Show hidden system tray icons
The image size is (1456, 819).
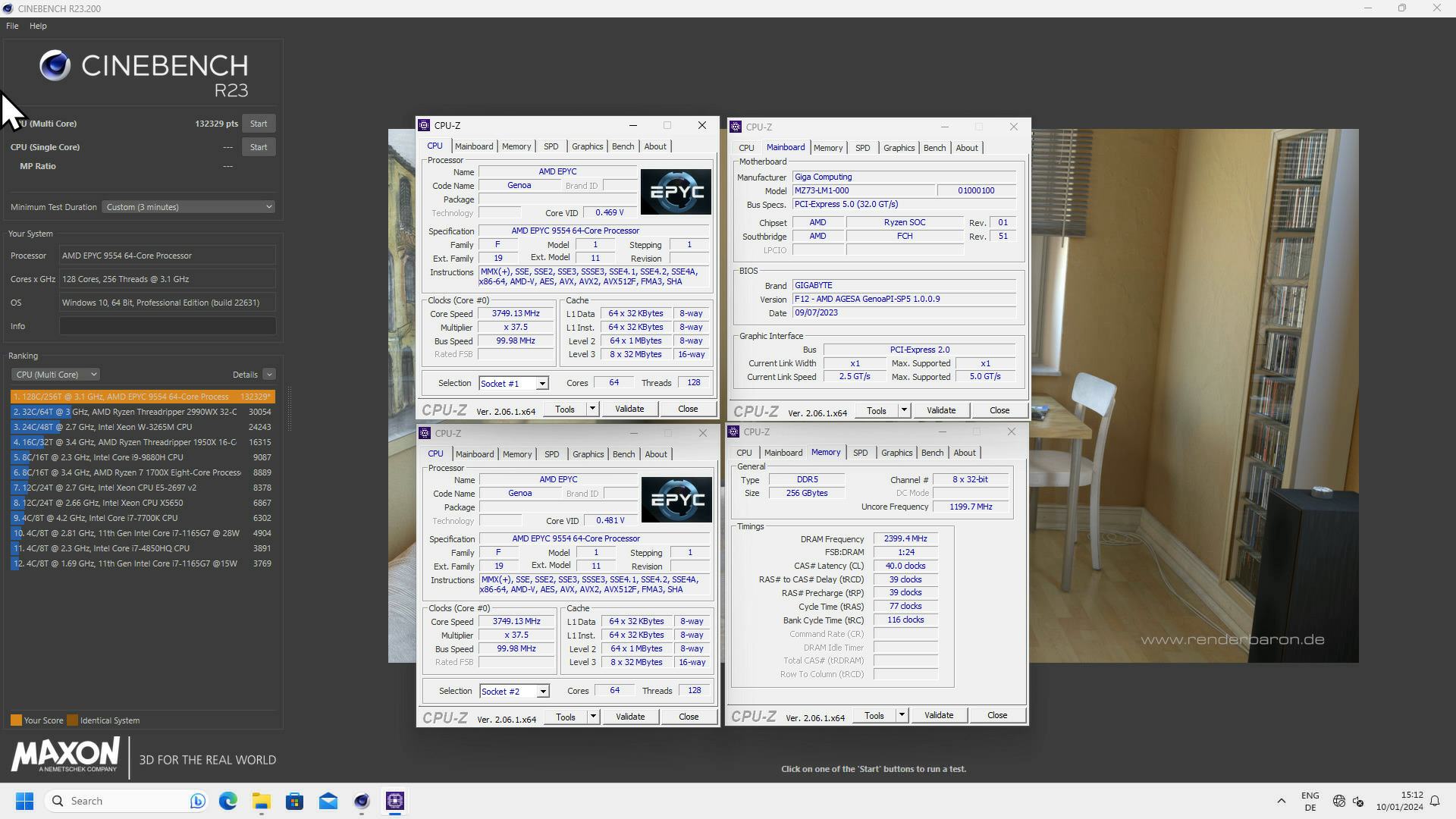[1281, 801]
